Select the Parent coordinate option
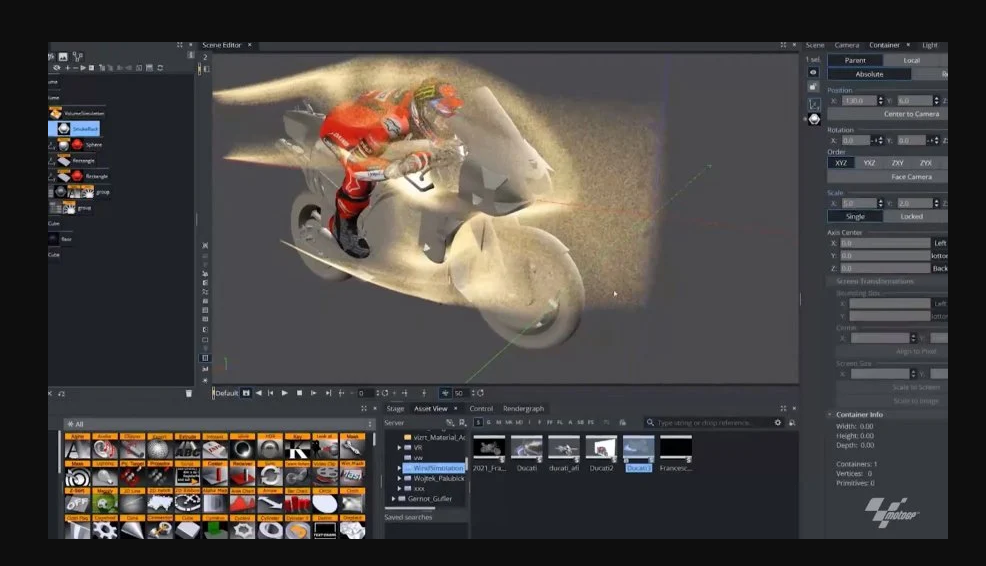 (x=855, y=60)
